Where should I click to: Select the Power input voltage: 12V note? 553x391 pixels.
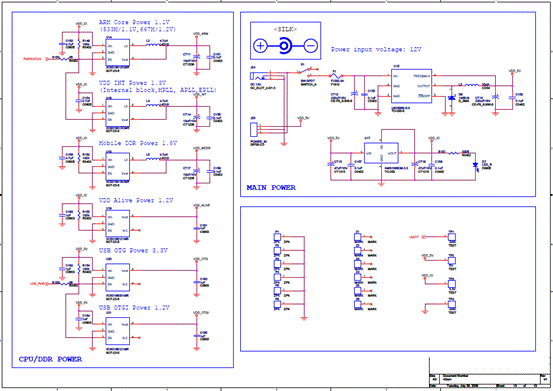point(376,50)
